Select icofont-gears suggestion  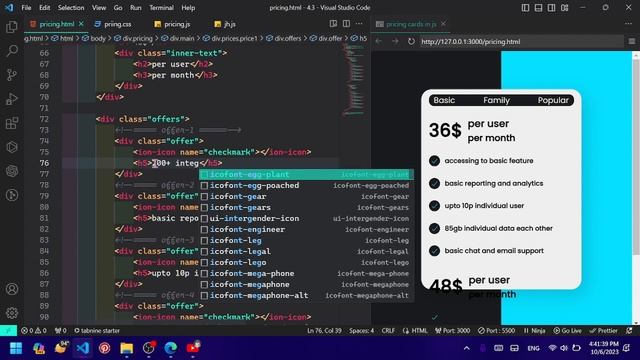306,207
